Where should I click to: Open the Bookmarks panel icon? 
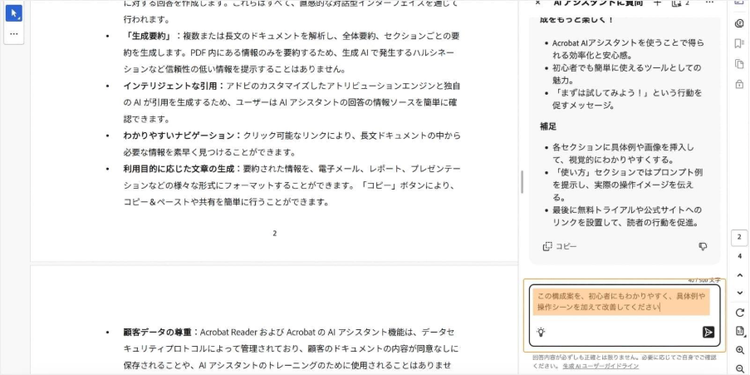[x=739, y=44]
